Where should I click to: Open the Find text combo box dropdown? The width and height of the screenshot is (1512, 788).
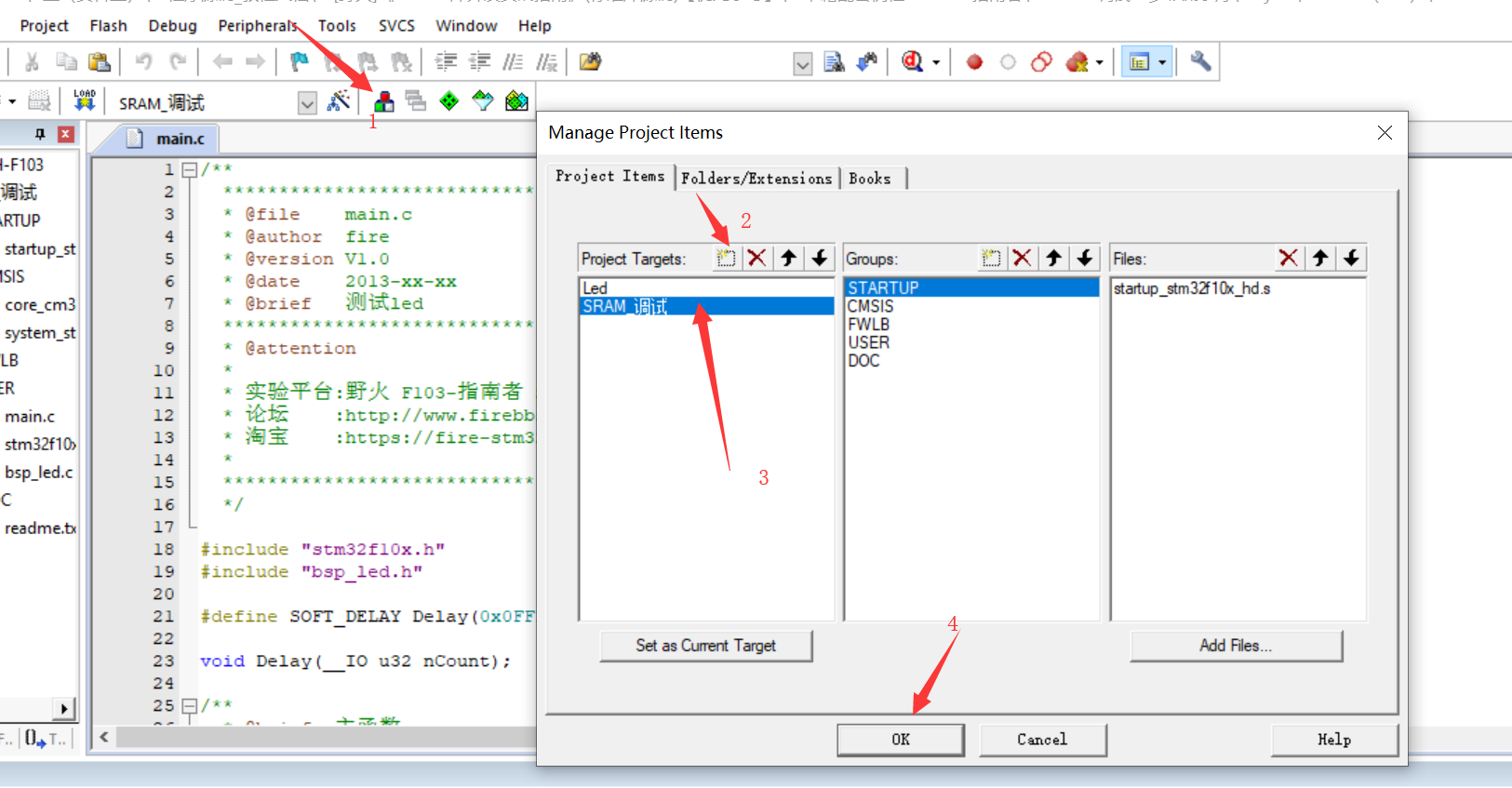point(802,63)
